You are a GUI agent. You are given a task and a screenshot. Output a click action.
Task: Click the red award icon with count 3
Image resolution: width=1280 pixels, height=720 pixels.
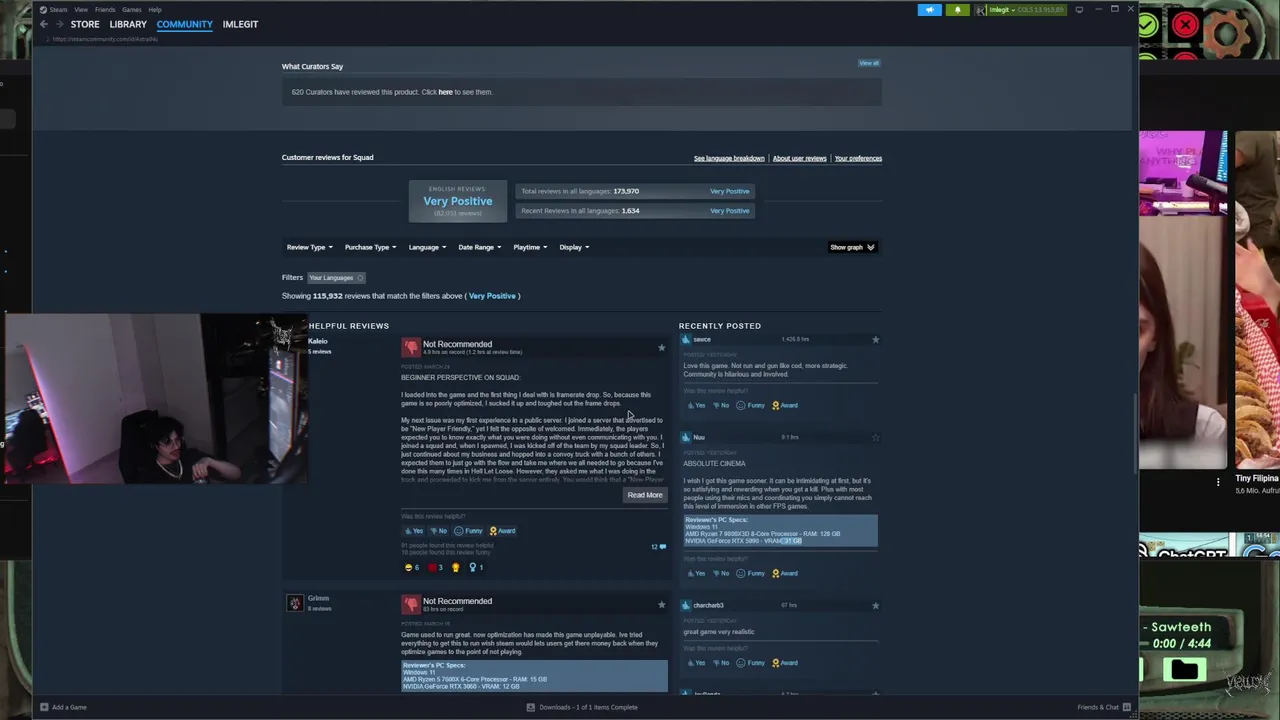point(435,567)
